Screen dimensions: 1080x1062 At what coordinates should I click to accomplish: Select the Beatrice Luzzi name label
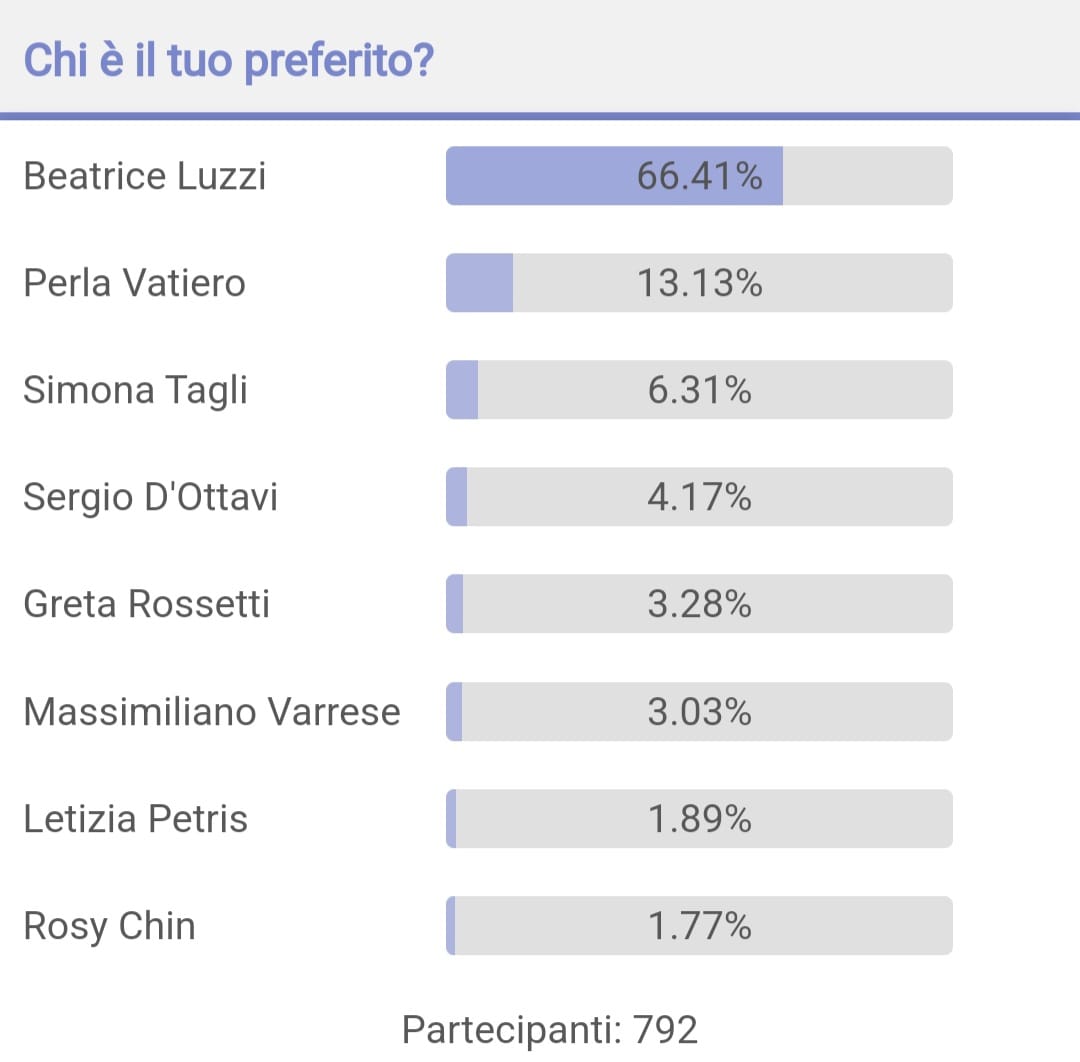click(145, 176)
